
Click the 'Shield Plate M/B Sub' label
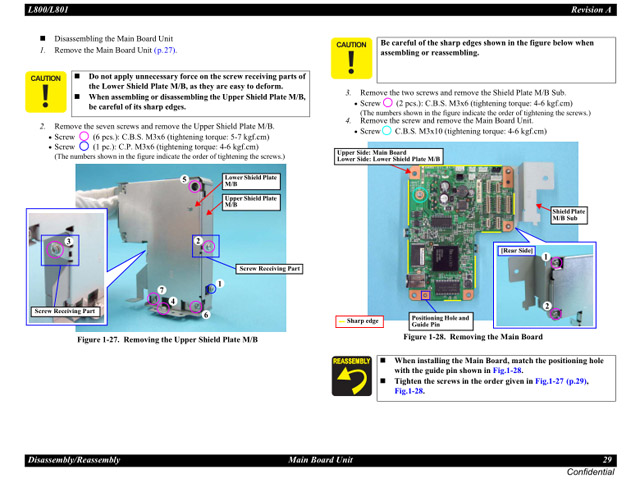(568, 215)
